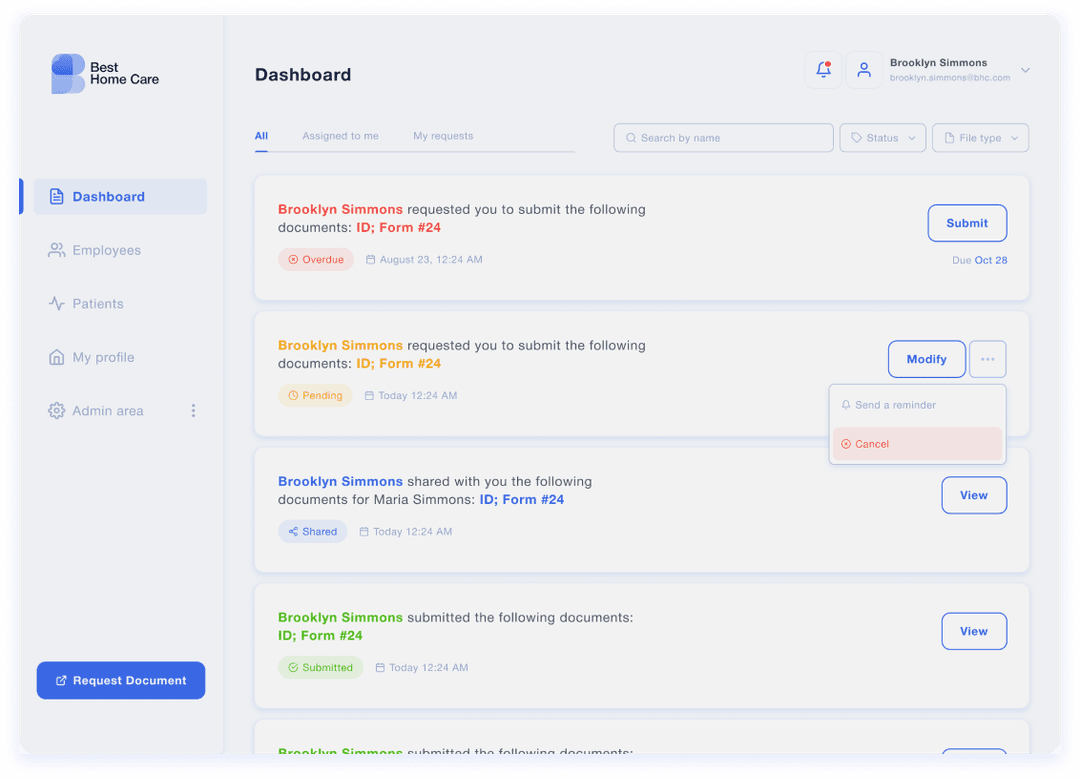Image resolution: width=1080 pixels, height=779 pixels.
Task: Open the File type dropdown
Action: pos(979,137)
